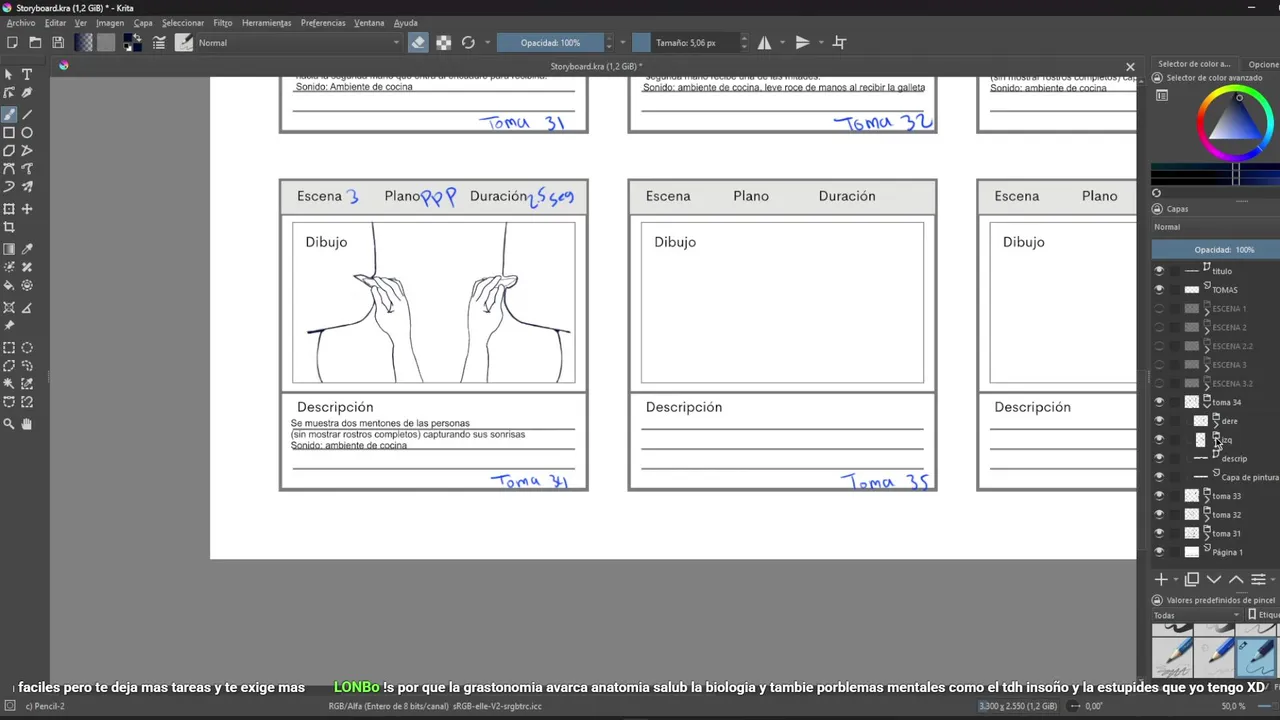The width and height of the screenshot is (1280, 720).
Task: Duplicate the current layer
Action: tap(1192, 580)
